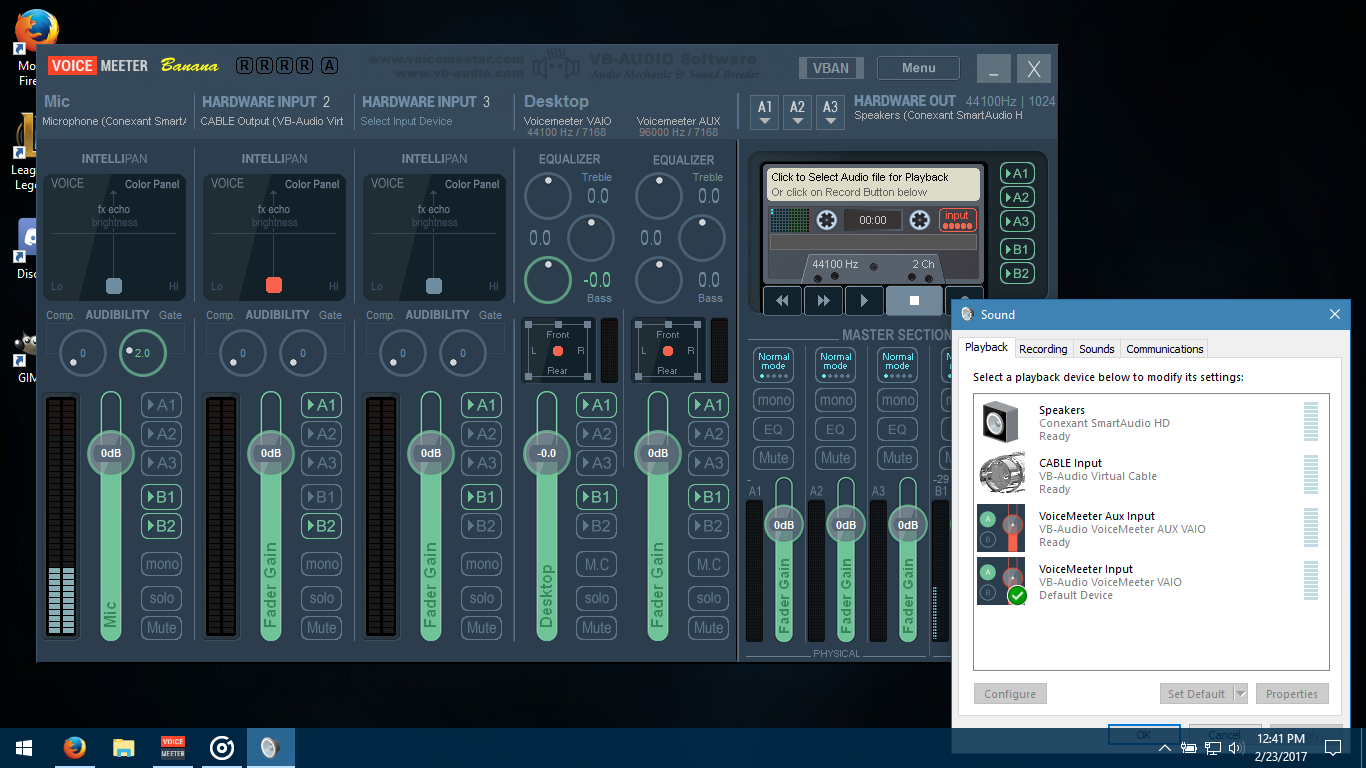
Task: Mute the Mic input channel
Action: click(161, 628)
